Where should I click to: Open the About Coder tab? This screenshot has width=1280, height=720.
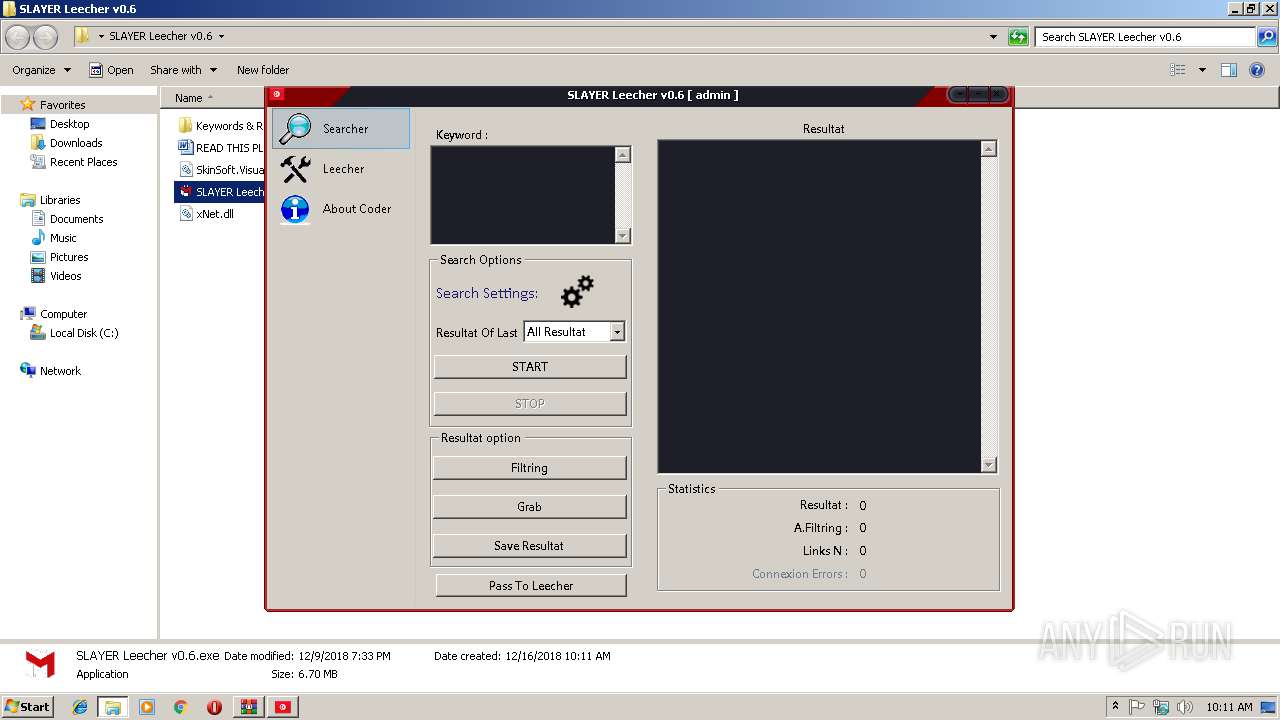tap(341, 209)
